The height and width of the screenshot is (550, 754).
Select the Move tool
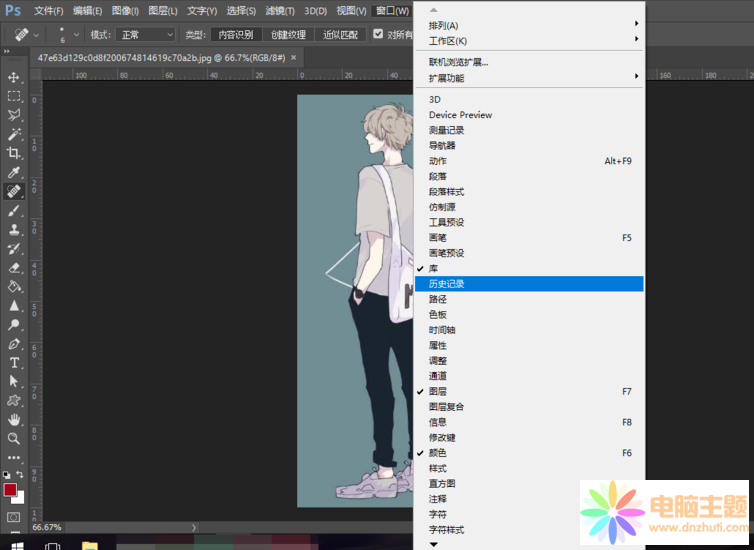tap(14, 77)
